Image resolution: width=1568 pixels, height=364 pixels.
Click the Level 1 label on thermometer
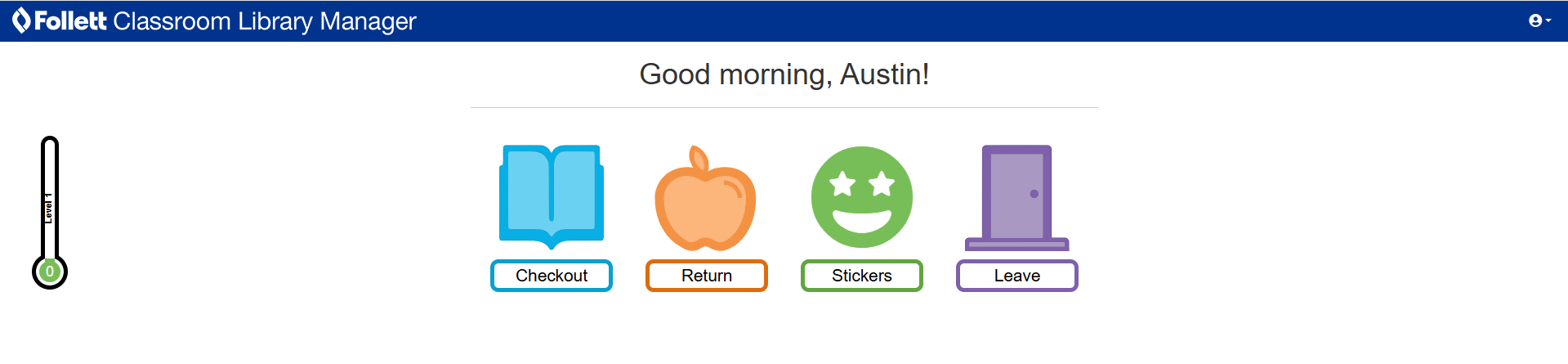(48, 209)
